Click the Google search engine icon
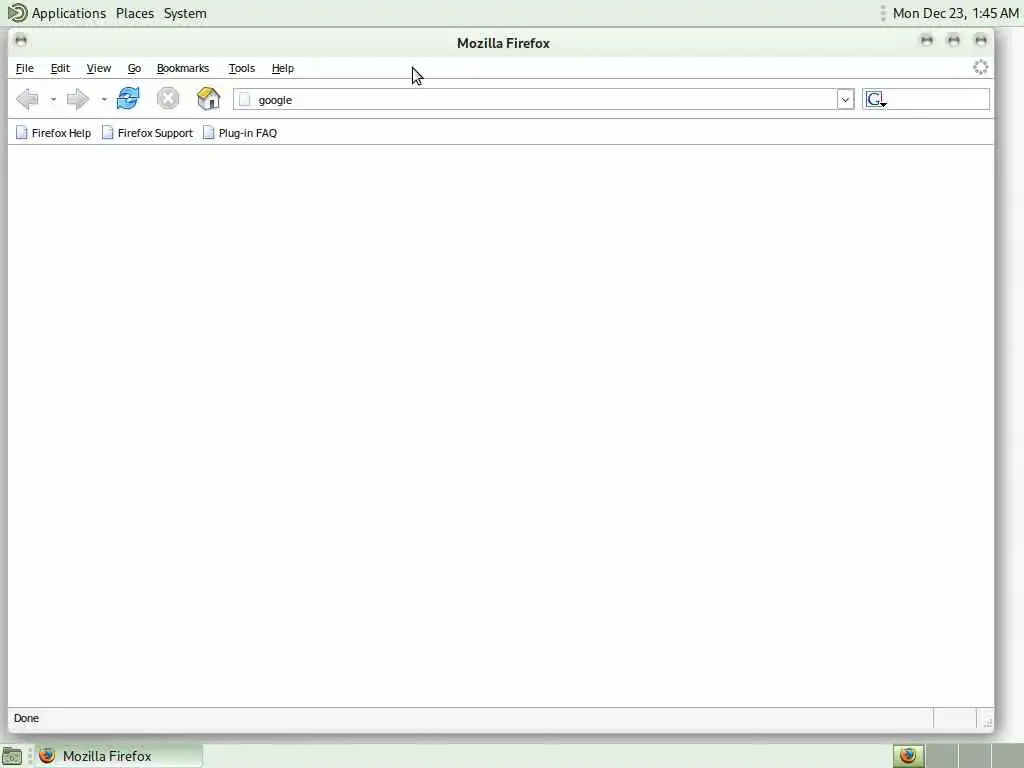This screenshot has width=1024, height=768. (x=874, y=99)
